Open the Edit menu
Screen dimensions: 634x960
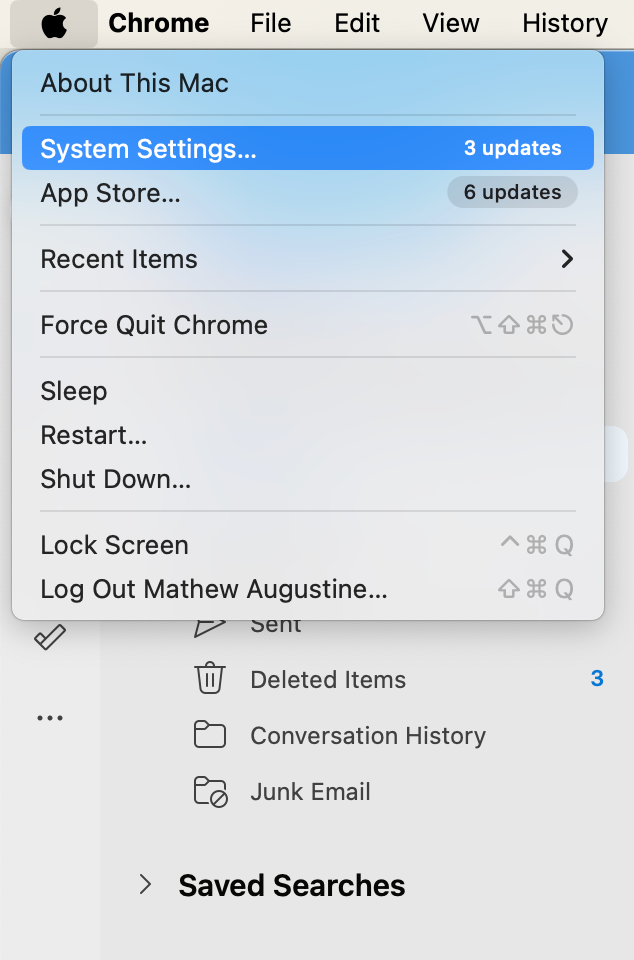coord(357,24)
